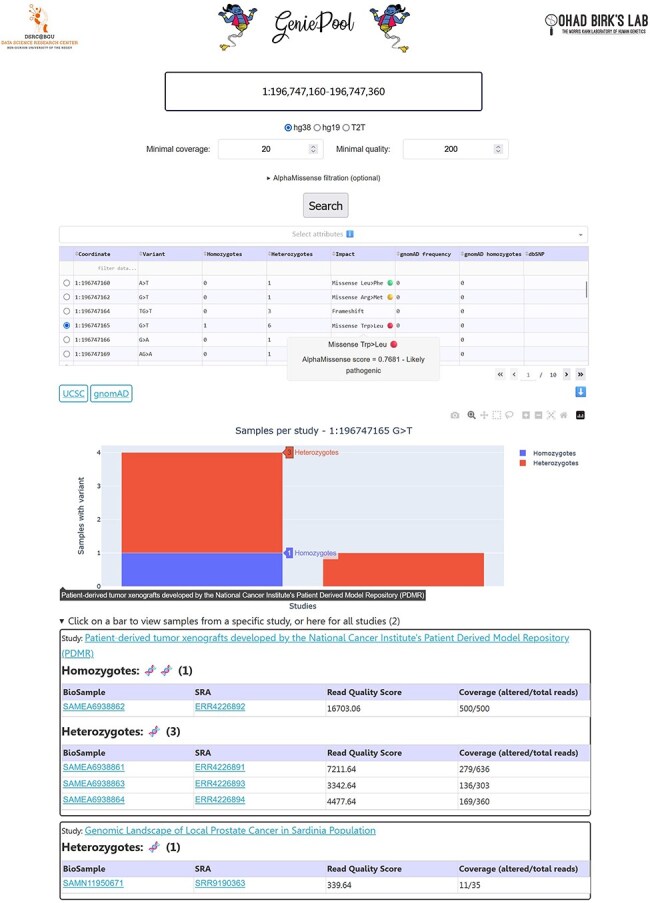Sort table by Heterozygotes column

[x=269, y=254]
